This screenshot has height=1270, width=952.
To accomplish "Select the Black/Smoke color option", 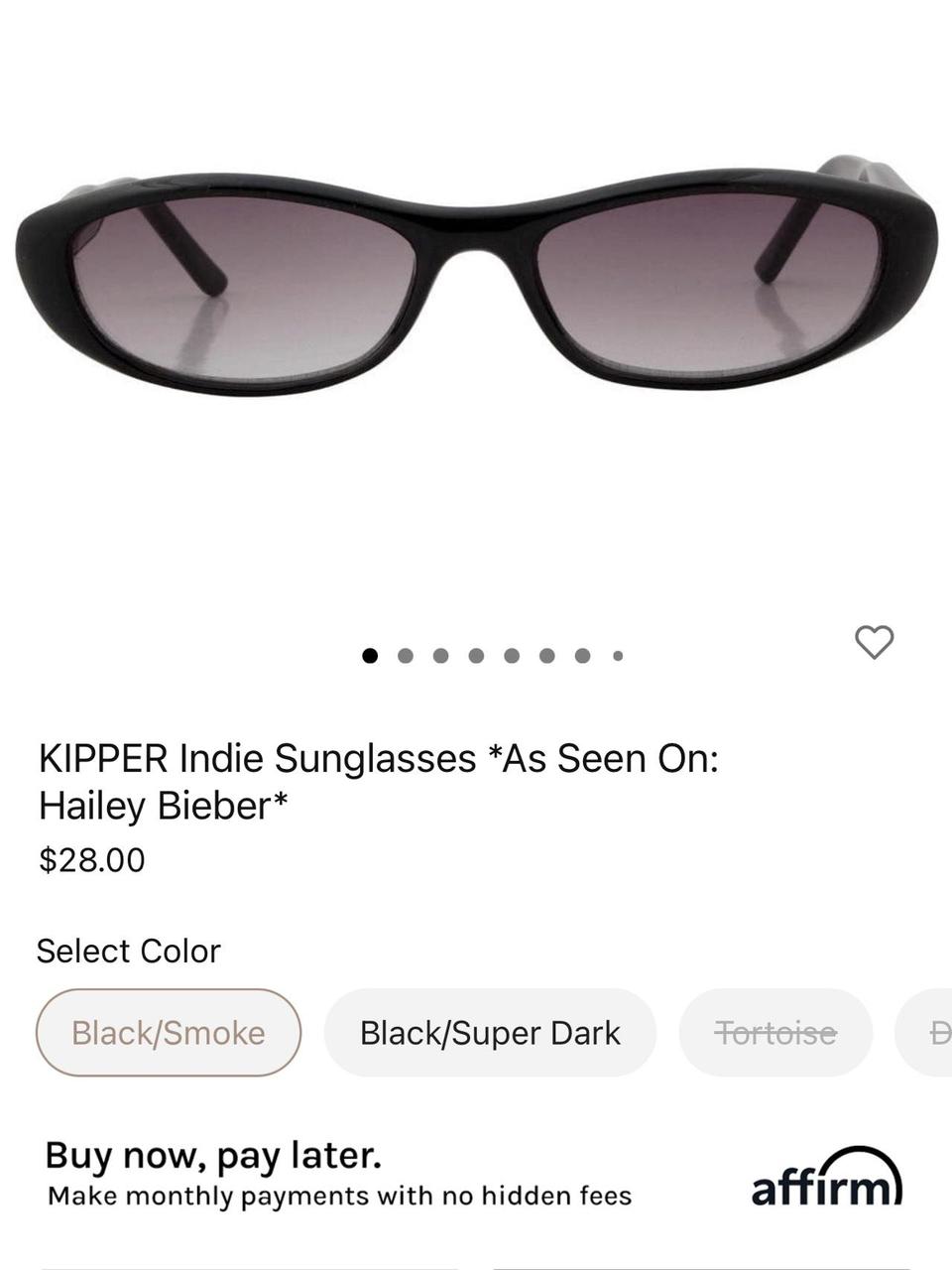I will 168,1032.
